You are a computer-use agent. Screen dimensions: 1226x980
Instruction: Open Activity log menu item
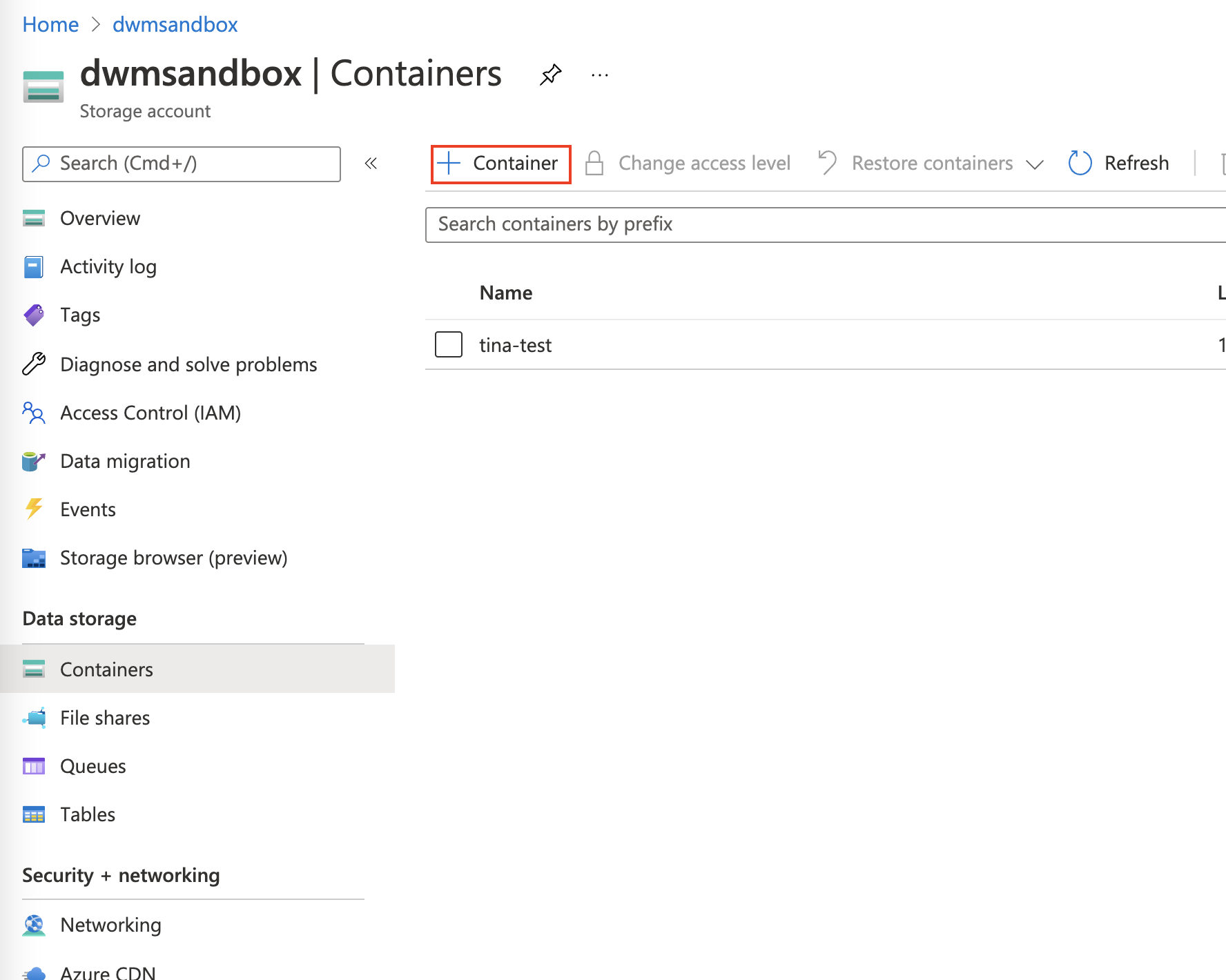[108, 266]
